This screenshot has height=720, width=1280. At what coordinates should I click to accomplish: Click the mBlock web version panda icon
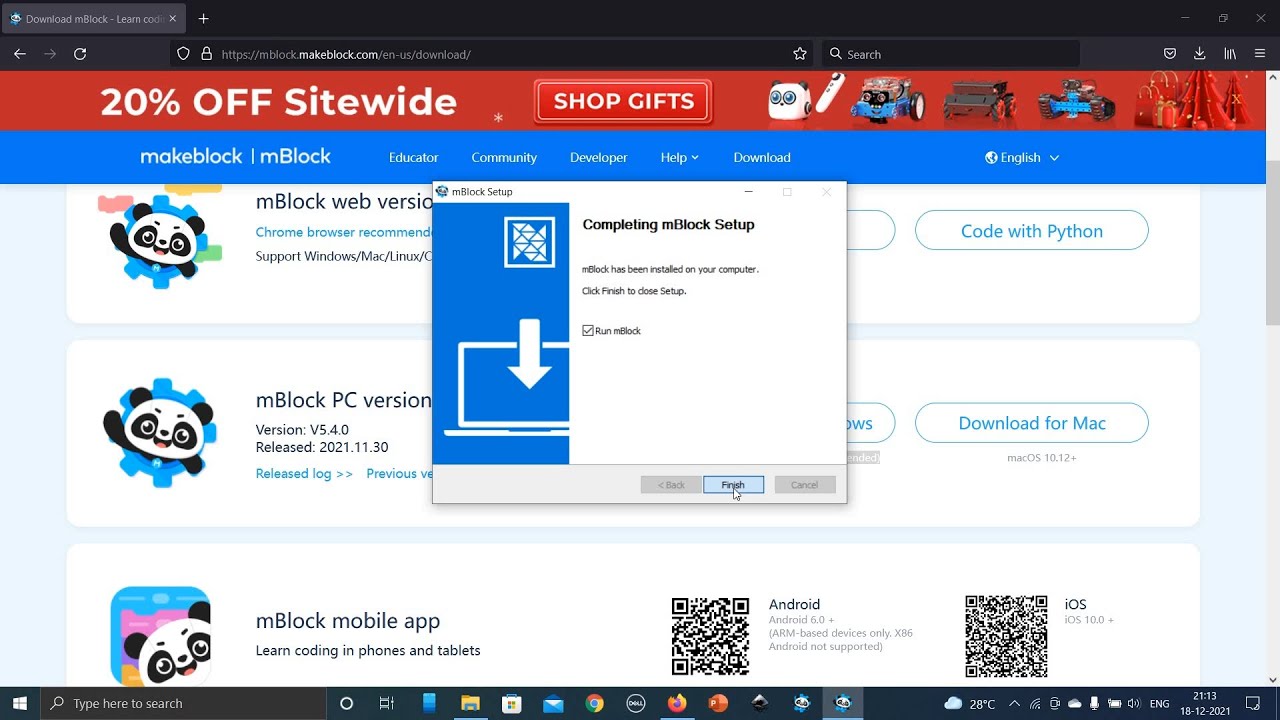click(x=160, y=238)
